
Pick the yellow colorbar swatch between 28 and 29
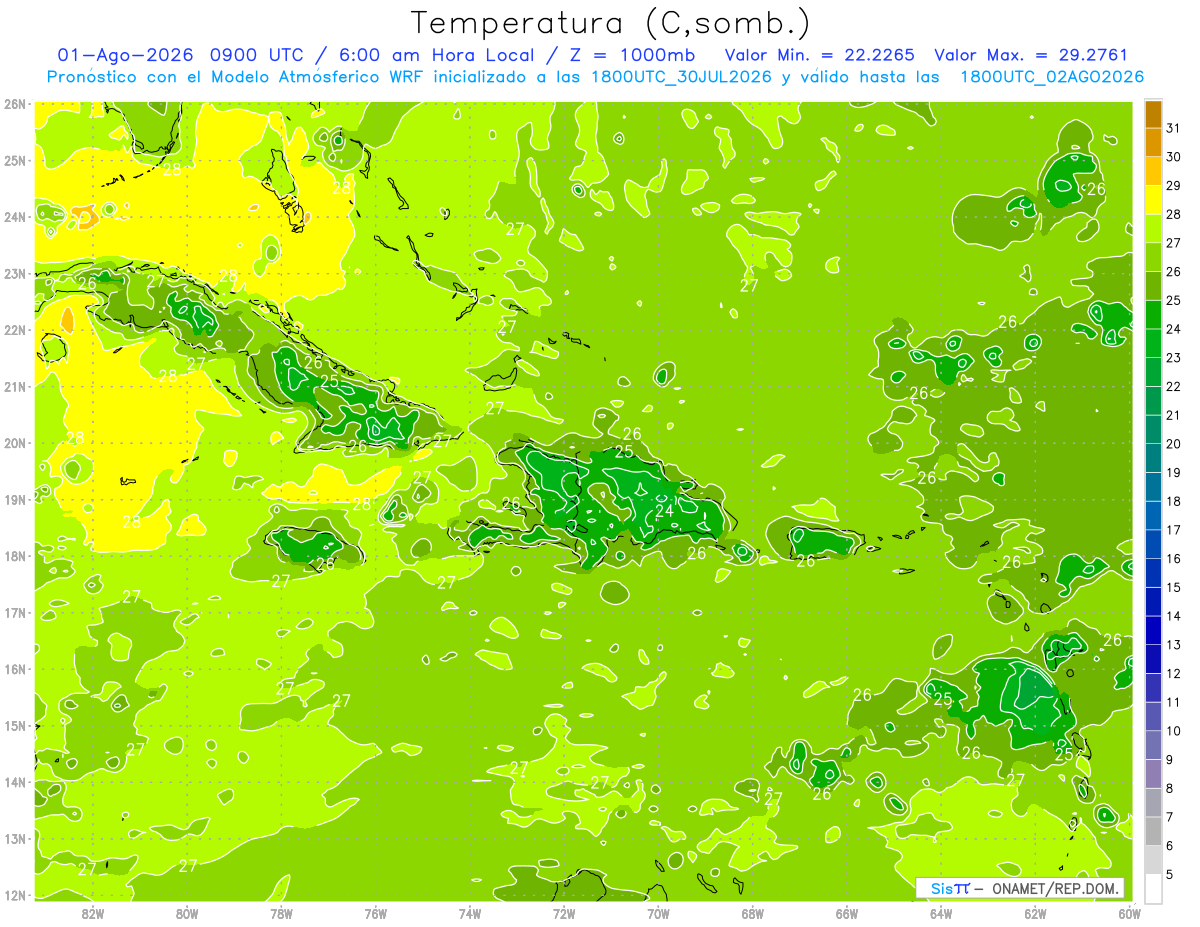tap(1153, 199)
